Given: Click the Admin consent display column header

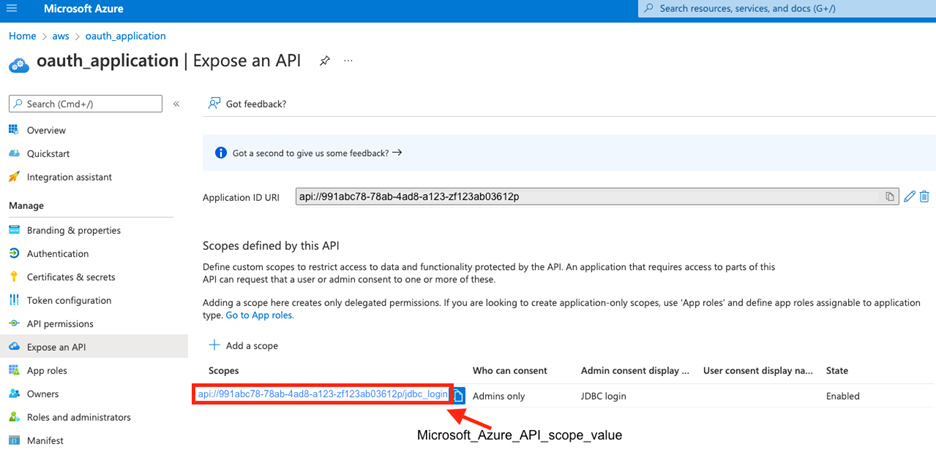Looking at the screenshot, I should point(635,371).
